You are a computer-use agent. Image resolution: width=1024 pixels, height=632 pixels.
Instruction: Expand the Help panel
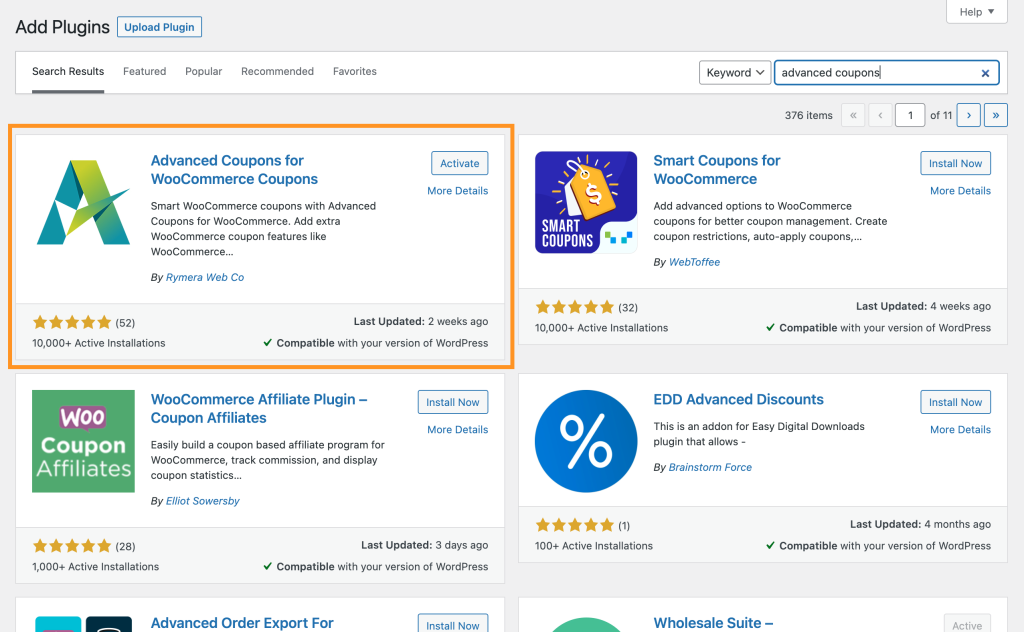point(976,12)
